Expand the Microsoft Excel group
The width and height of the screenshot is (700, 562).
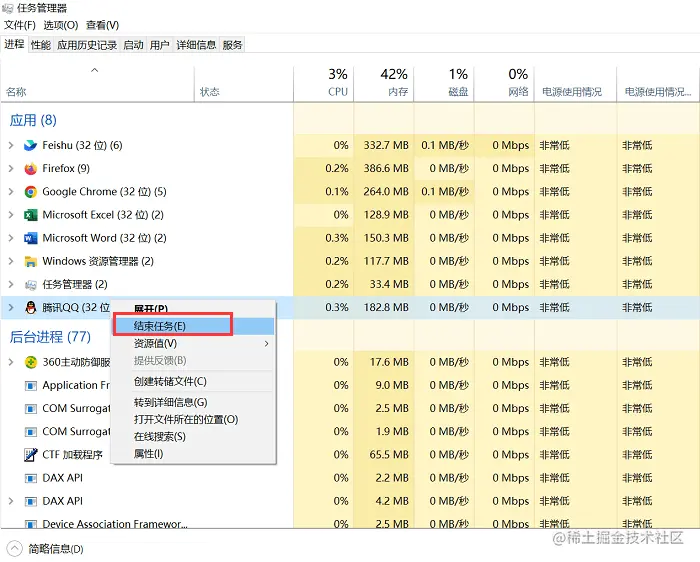(11, 215)
